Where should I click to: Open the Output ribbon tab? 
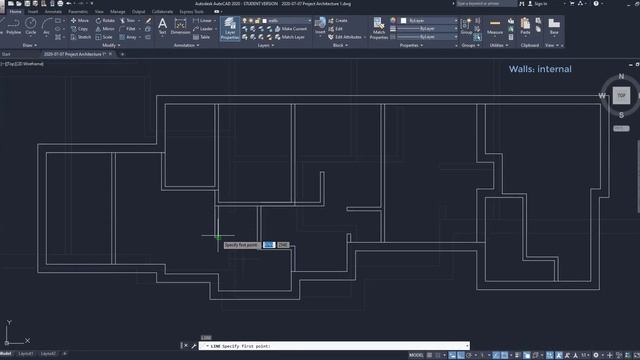[x=138, y=12]
